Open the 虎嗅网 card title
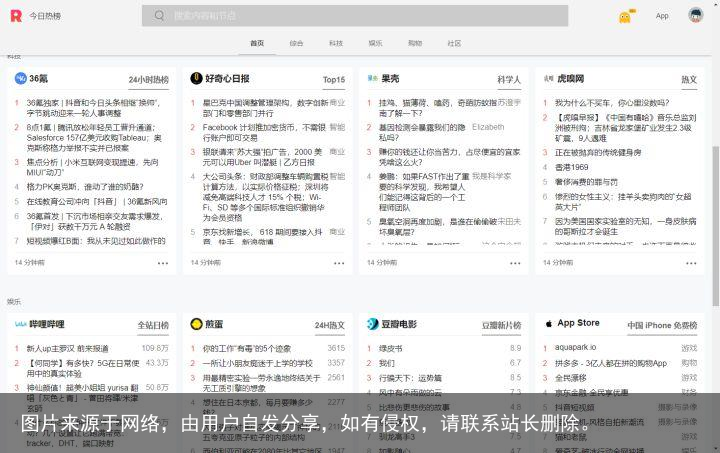 570,78
